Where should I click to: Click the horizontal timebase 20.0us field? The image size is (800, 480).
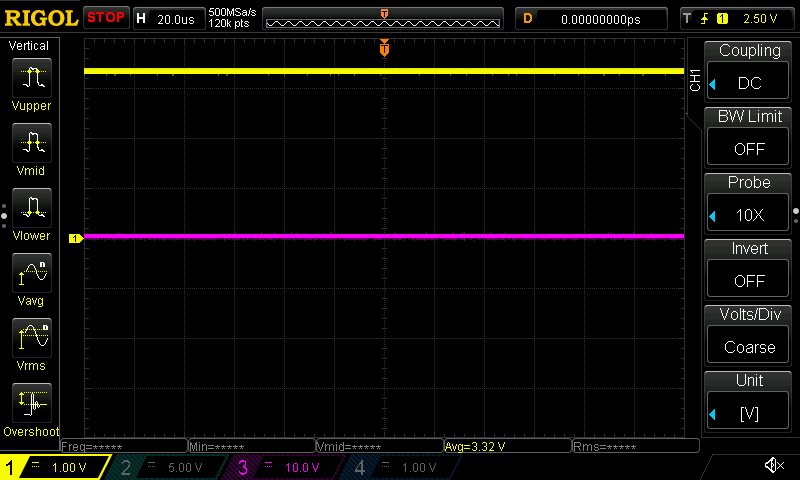(169, 19)
